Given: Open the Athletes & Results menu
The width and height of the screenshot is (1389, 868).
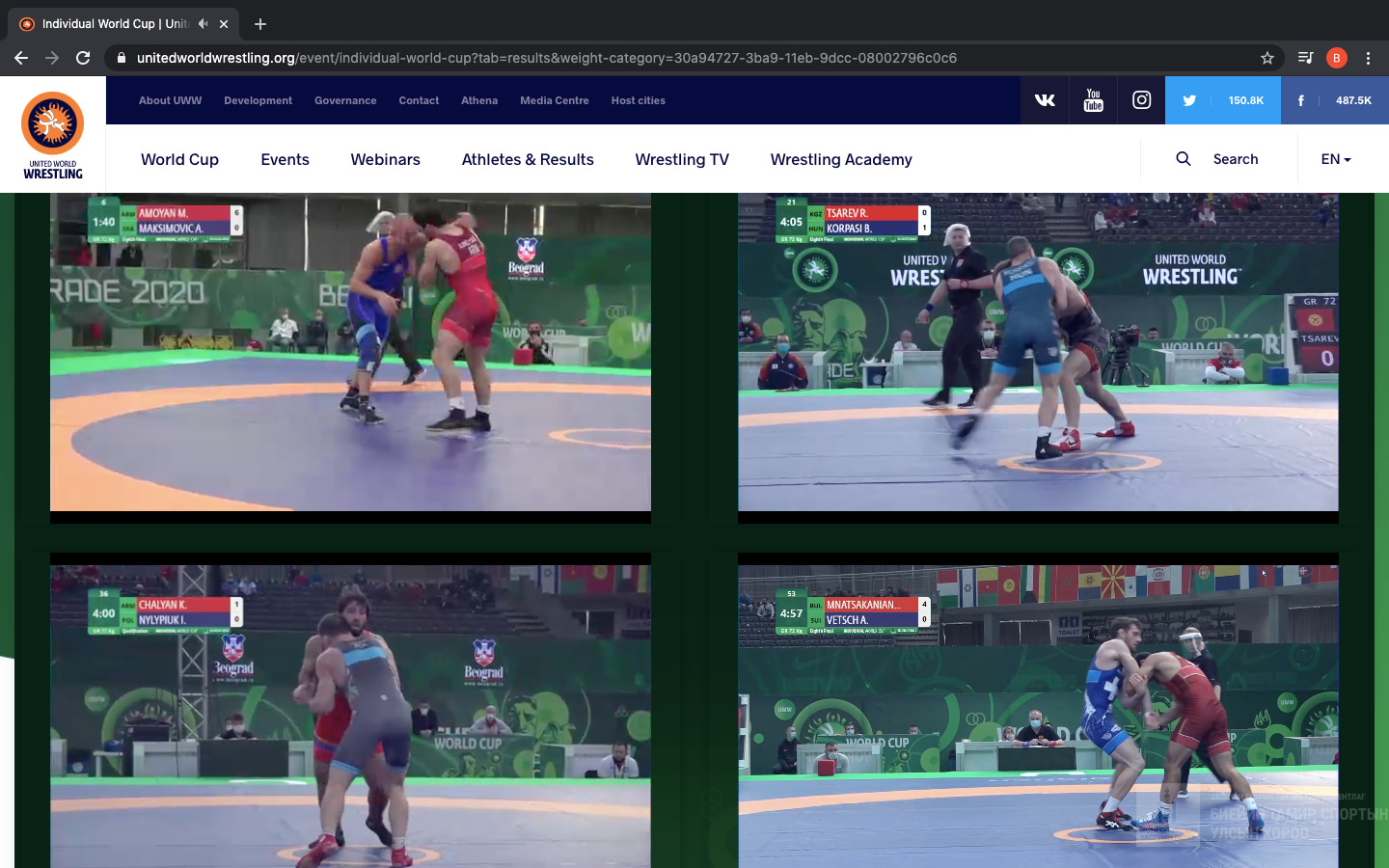Looking at the screenshot, I should point(528,159).
